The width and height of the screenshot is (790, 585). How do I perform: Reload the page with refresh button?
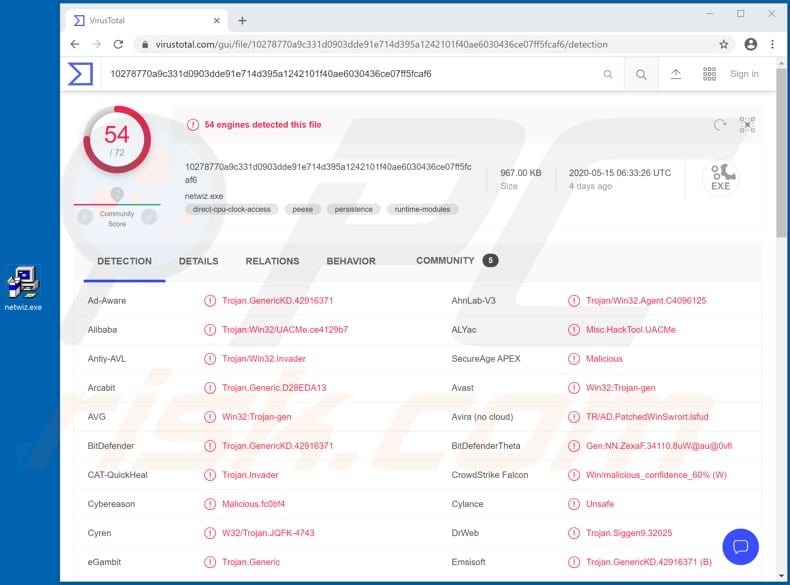118,44
